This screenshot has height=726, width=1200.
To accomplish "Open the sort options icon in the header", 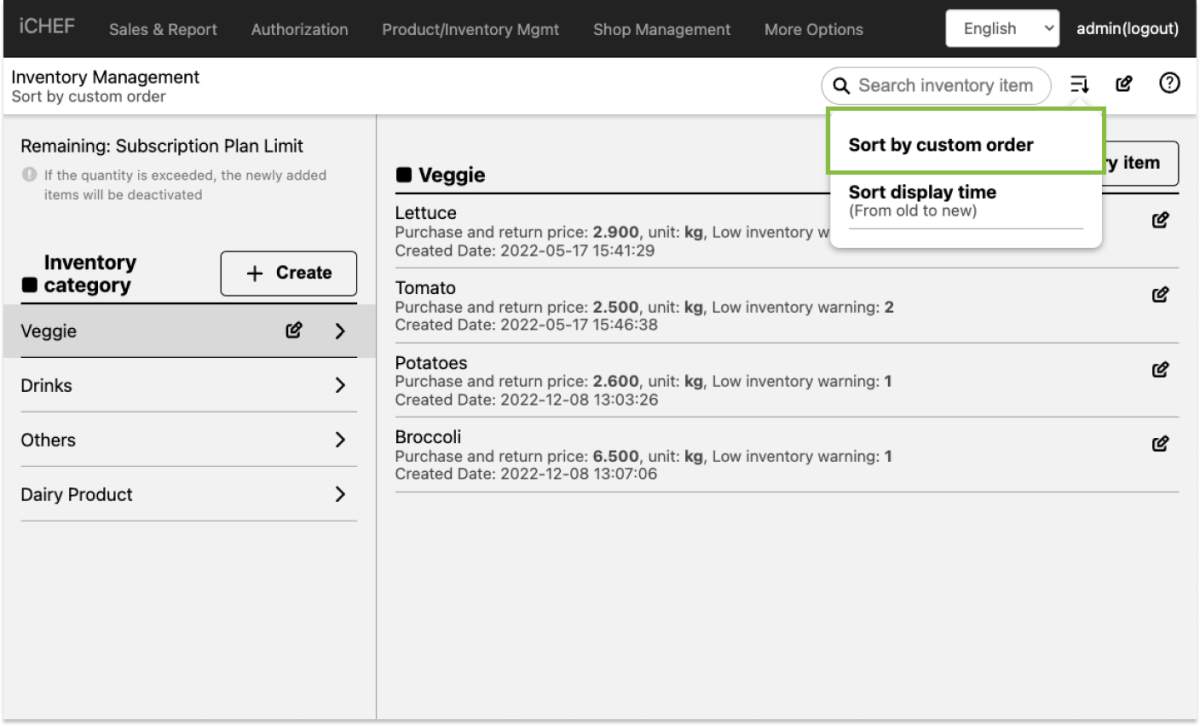I will pos(1078,84).
